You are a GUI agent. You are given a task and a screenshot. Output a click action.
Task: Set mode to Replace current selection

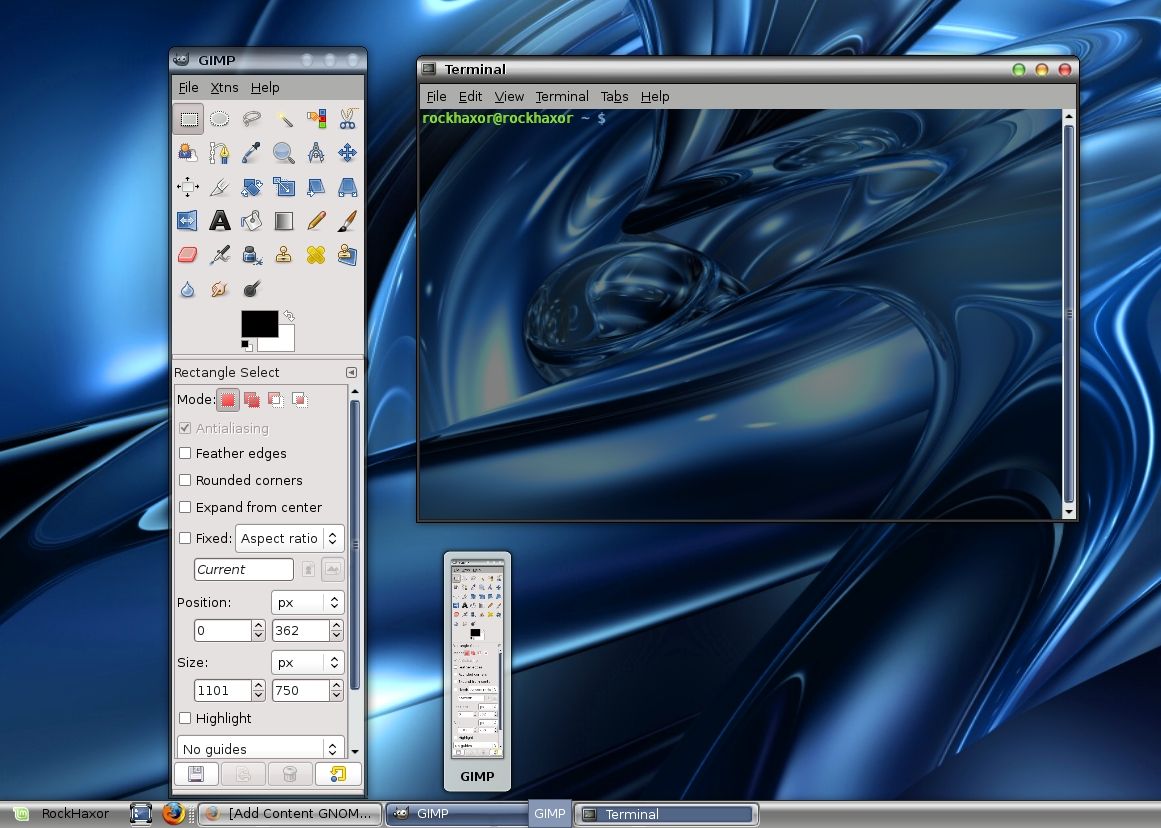pyautogui.click(x=228, y=400)
